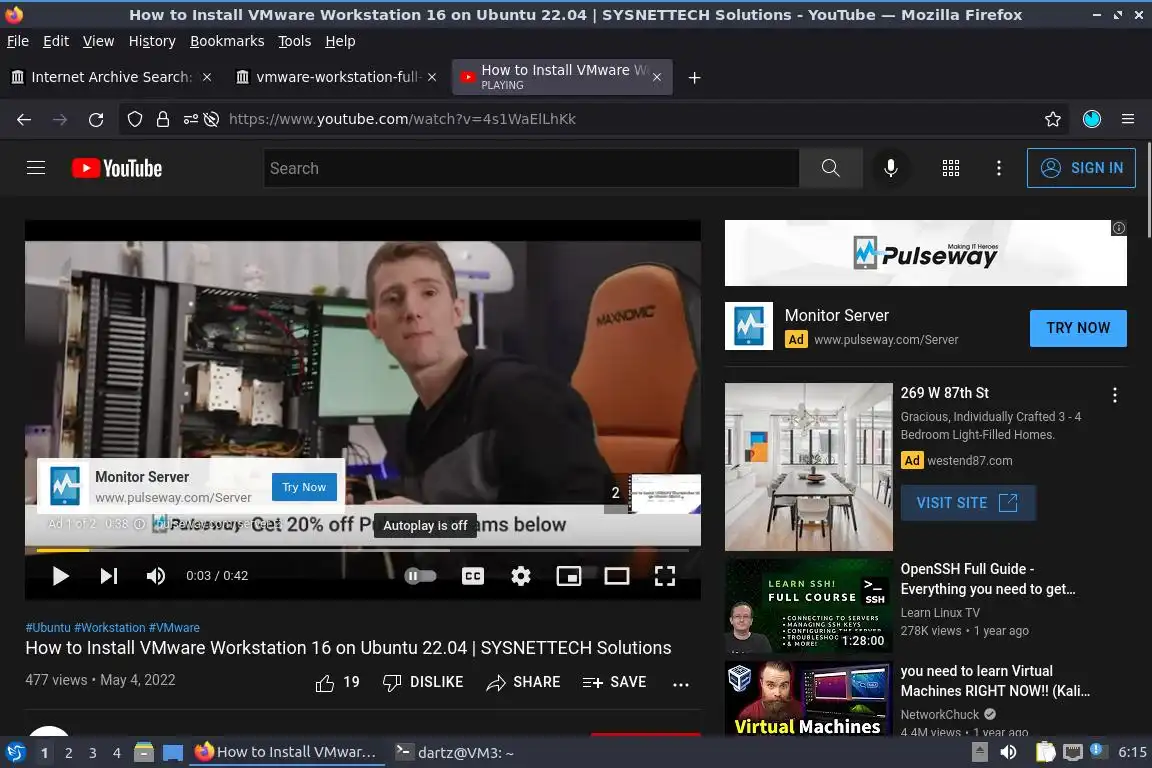Open the #Workstation hashtag link
The image size is (1152, 768).
point(109,628)
